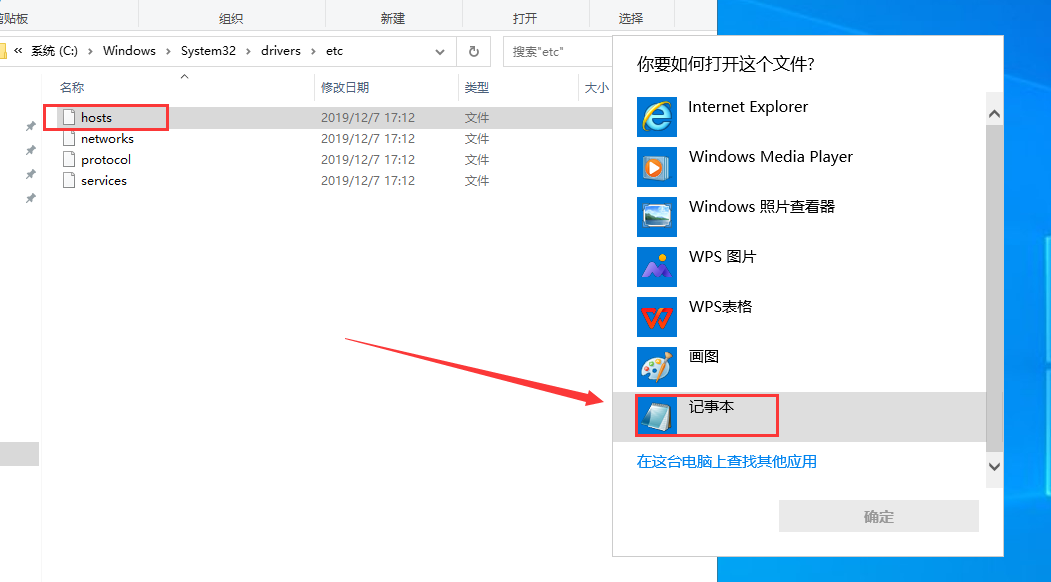Click the protocol file icon
Viewport: 1051px width, 582px height.
(68, 160)
